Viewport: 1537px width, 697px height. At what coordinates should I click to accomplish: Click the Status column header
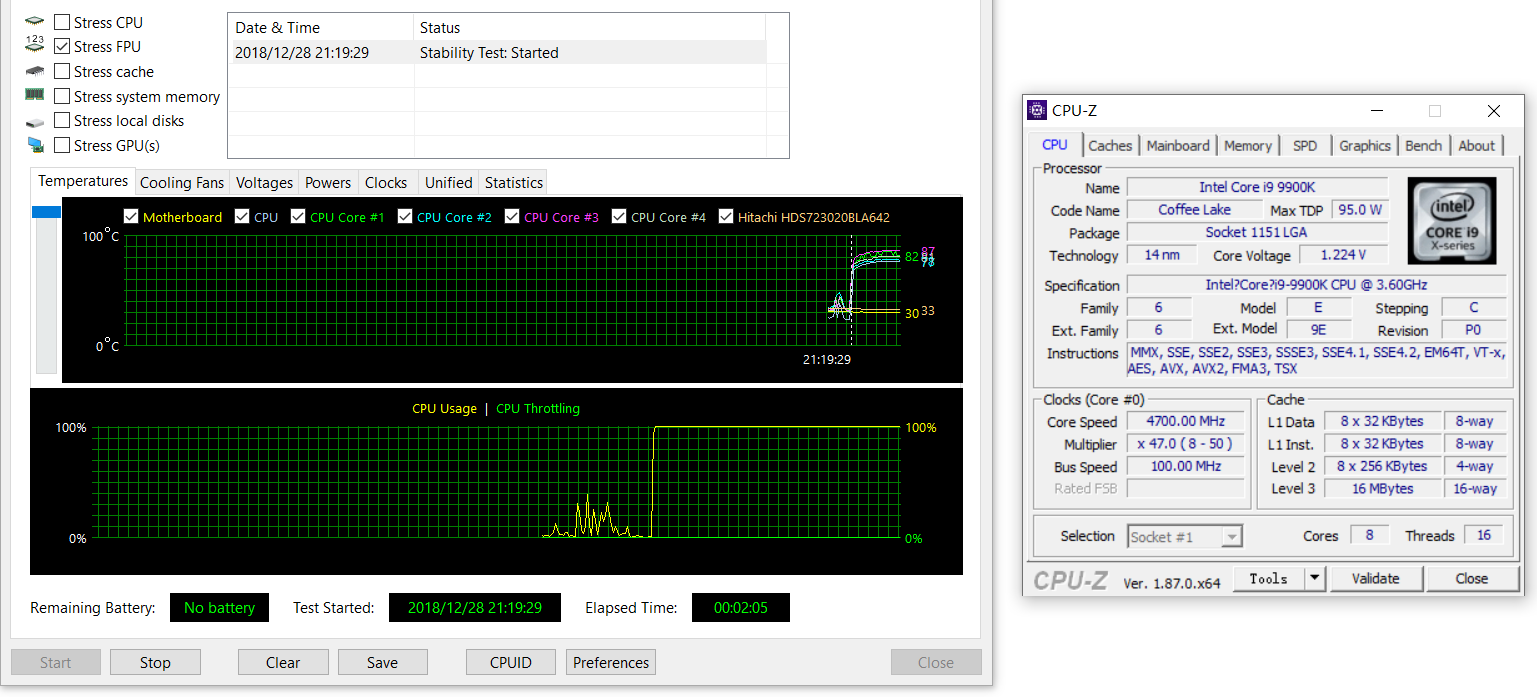(x=589, y=28)
